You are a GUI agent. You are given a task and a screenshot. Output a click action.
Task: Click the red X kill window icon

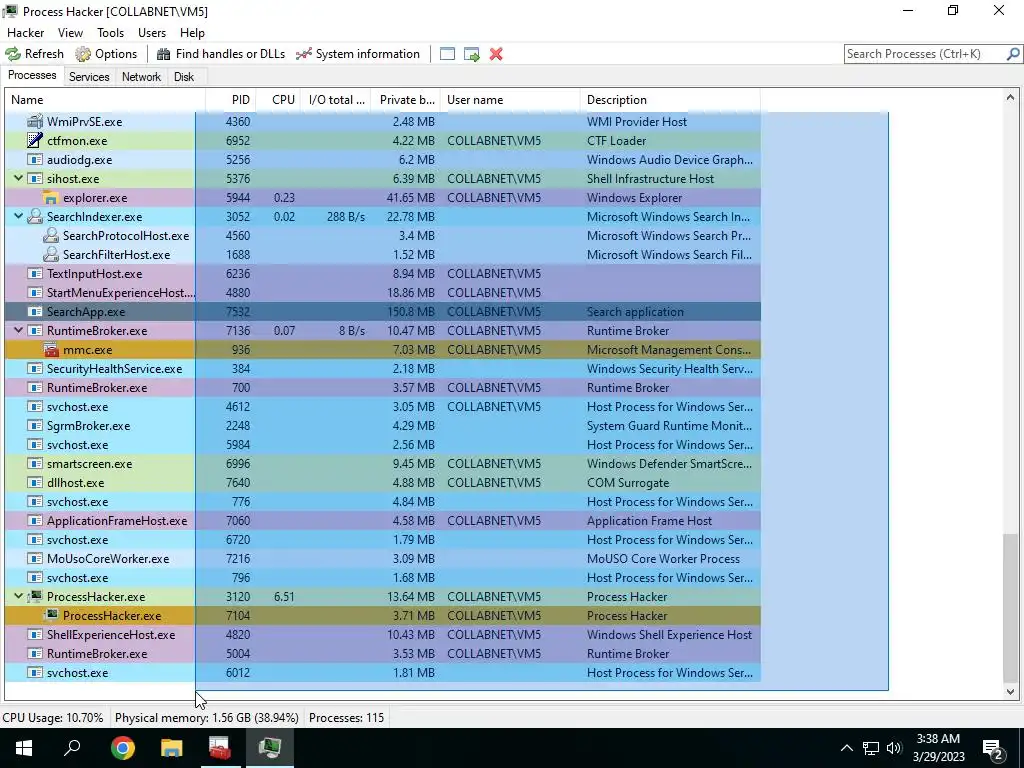tap(496, 54)
